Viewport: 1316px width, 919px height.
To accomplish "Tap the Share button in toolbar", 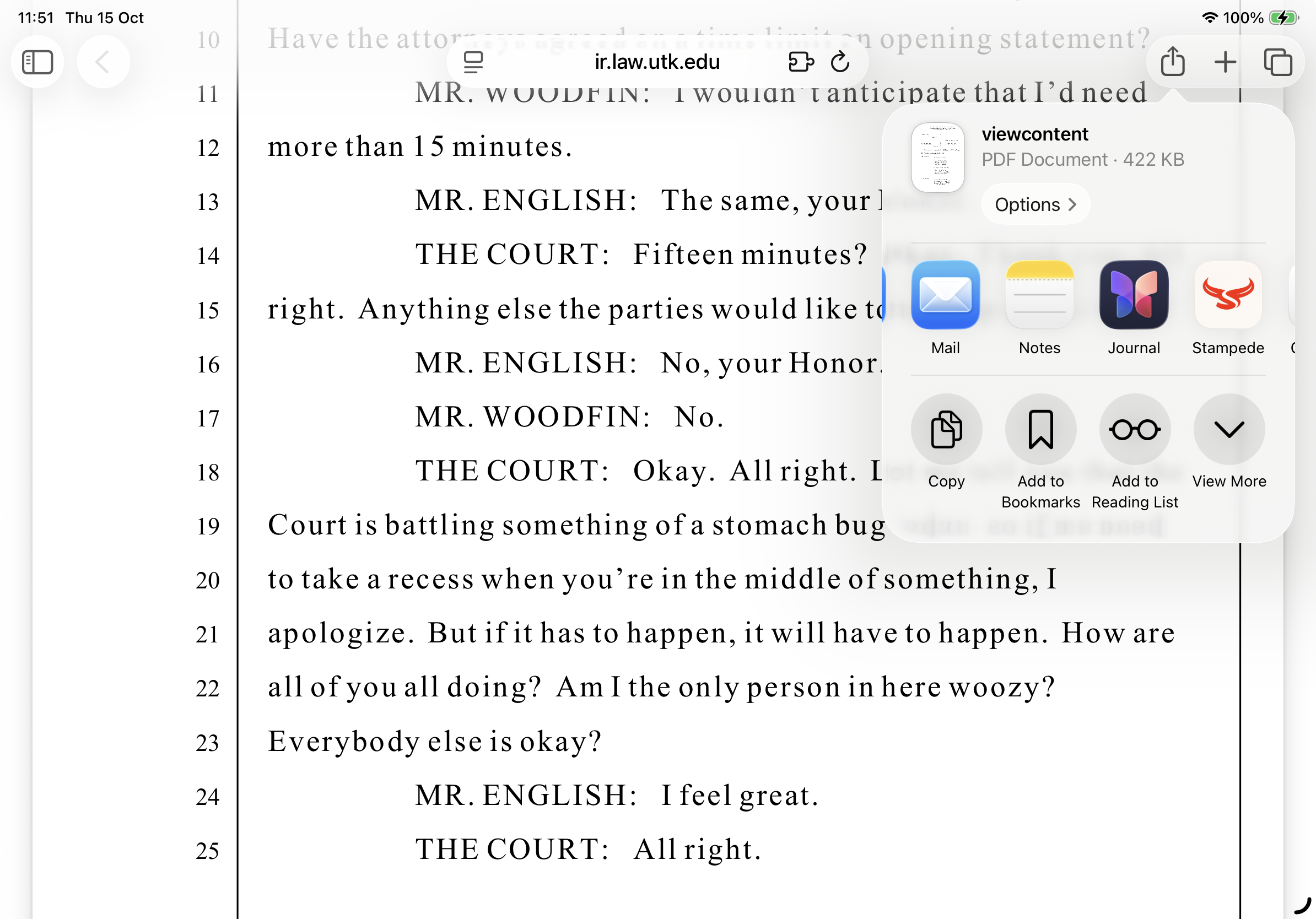I will pyautogui.click(x=1173, y=61).
